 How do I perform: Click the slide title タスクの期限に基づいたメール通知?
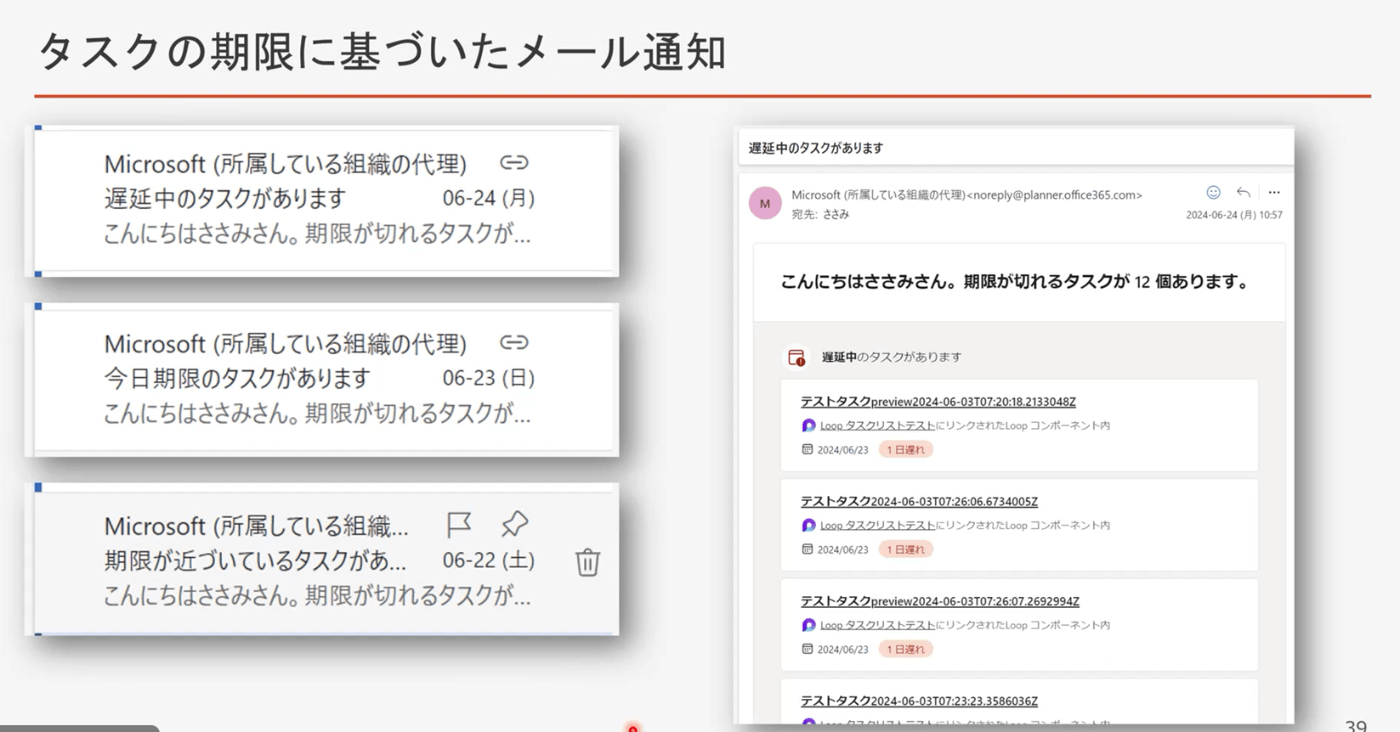click(x=381, y=52)
